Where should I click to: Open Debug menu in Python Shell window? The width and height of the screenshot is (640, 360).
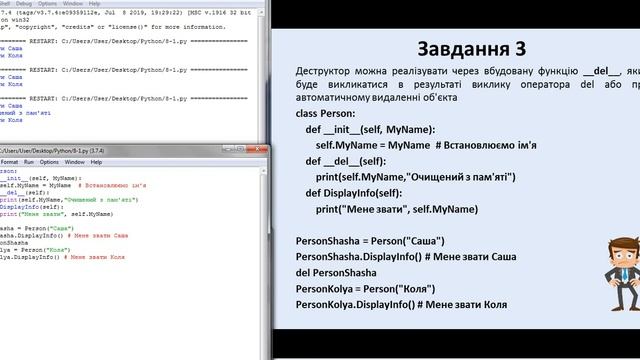click(x=24, y=4)
